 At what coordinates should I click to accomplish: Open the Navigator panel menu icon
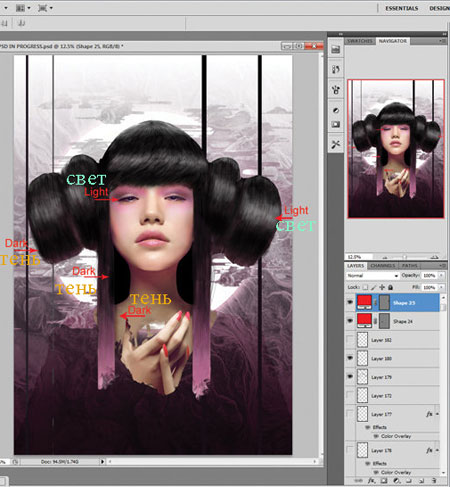click(x=442, y=41)
